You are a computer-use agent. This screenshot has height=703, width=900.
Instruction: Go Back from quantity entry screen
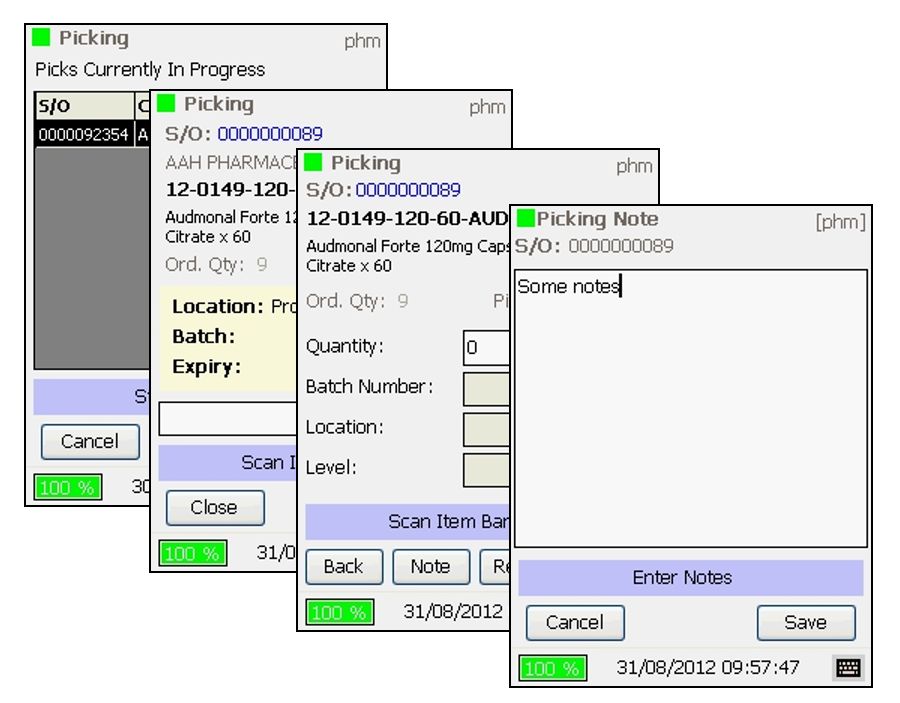click(x=343, y=566)
